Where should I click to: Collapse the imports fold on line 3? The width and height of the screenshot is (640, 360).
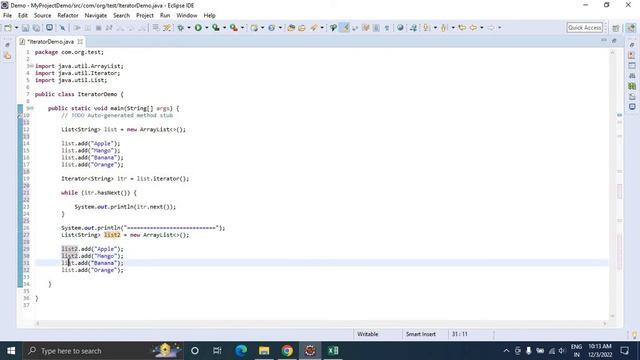(x=31, y=66)
